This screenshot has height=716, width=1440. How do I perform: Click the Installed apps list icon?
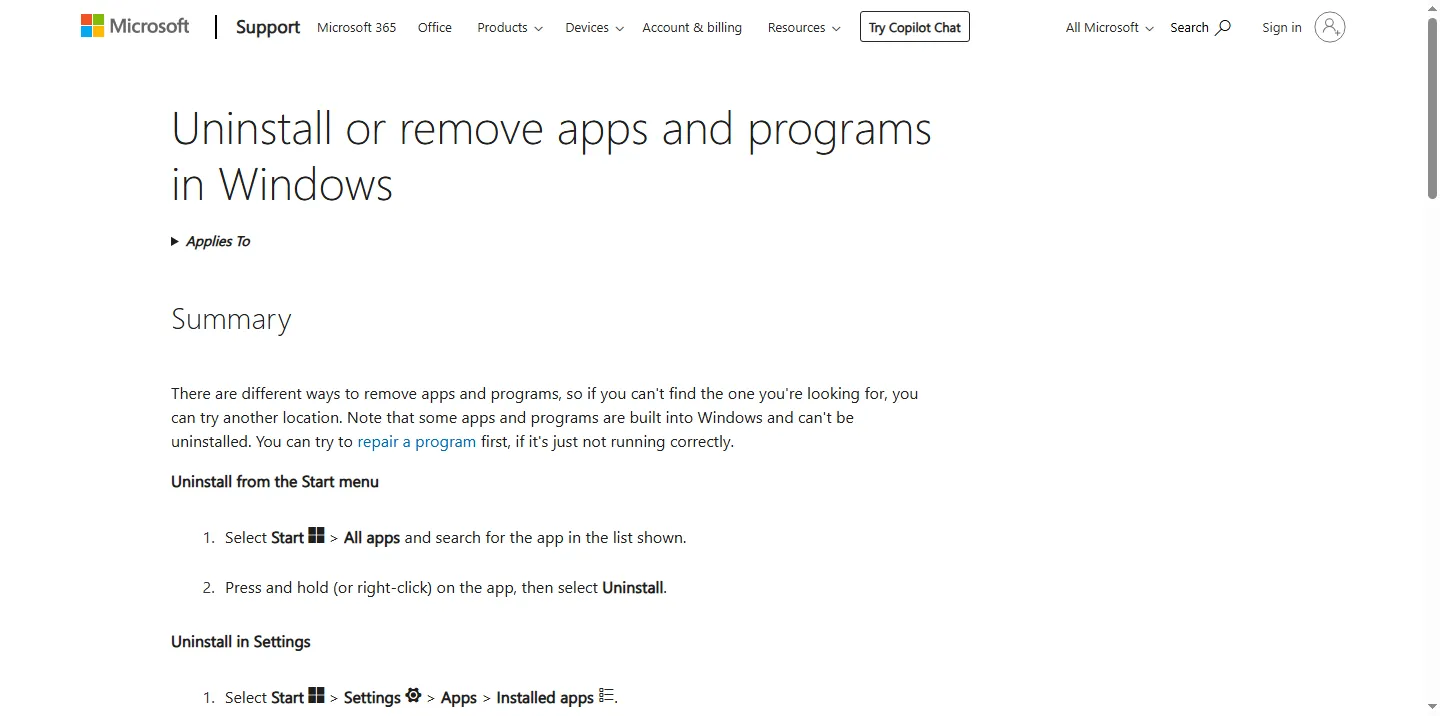click(606, 696)
